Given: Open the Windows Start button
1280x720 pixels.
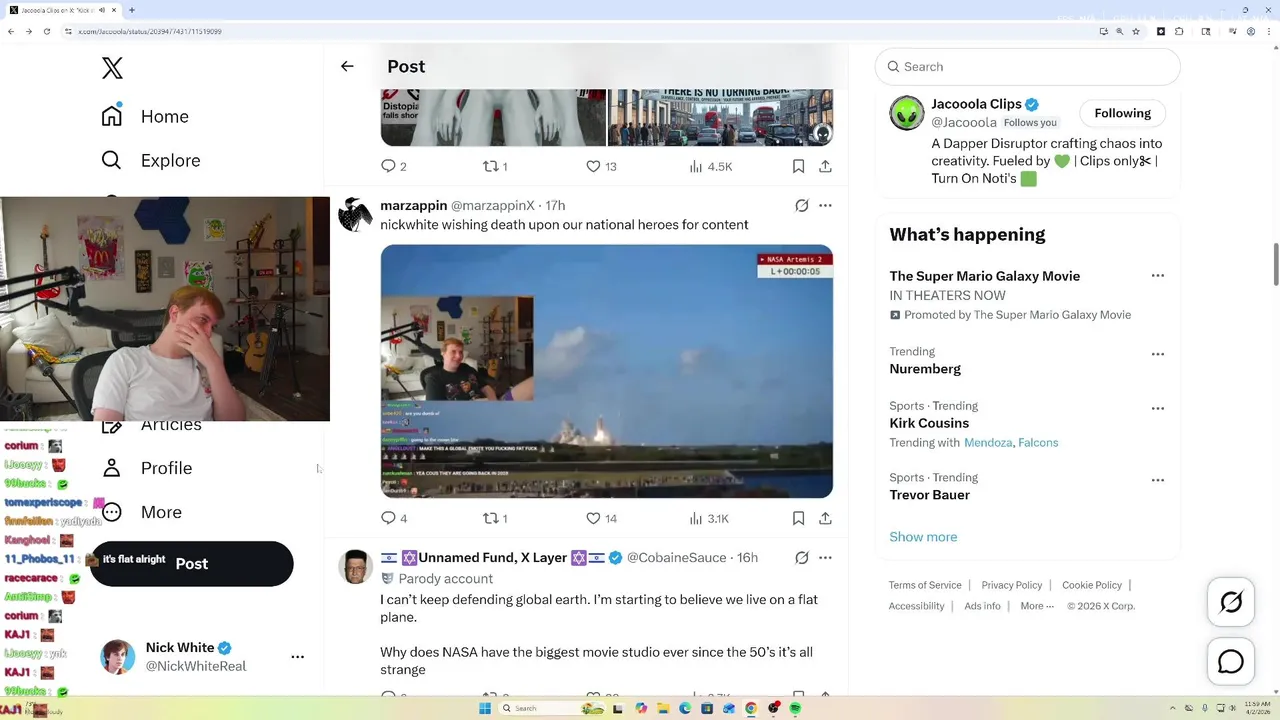Looking at the screenshot, I should 485,708.
